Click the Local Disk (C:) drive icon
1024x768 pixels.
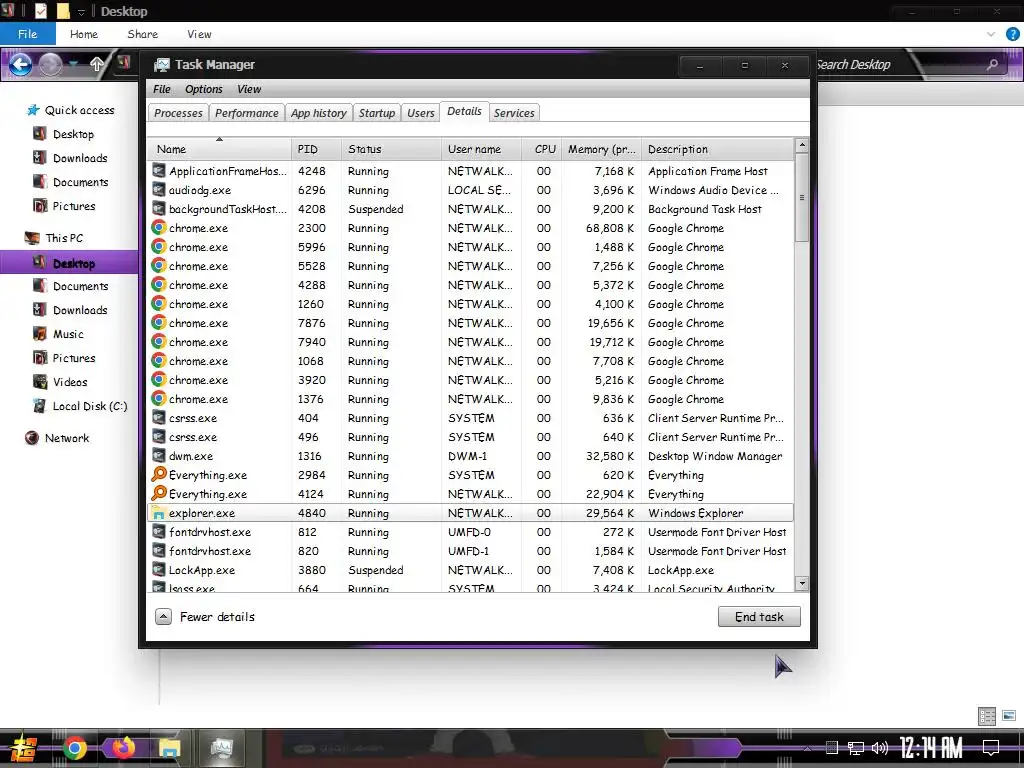click(40, 406)
